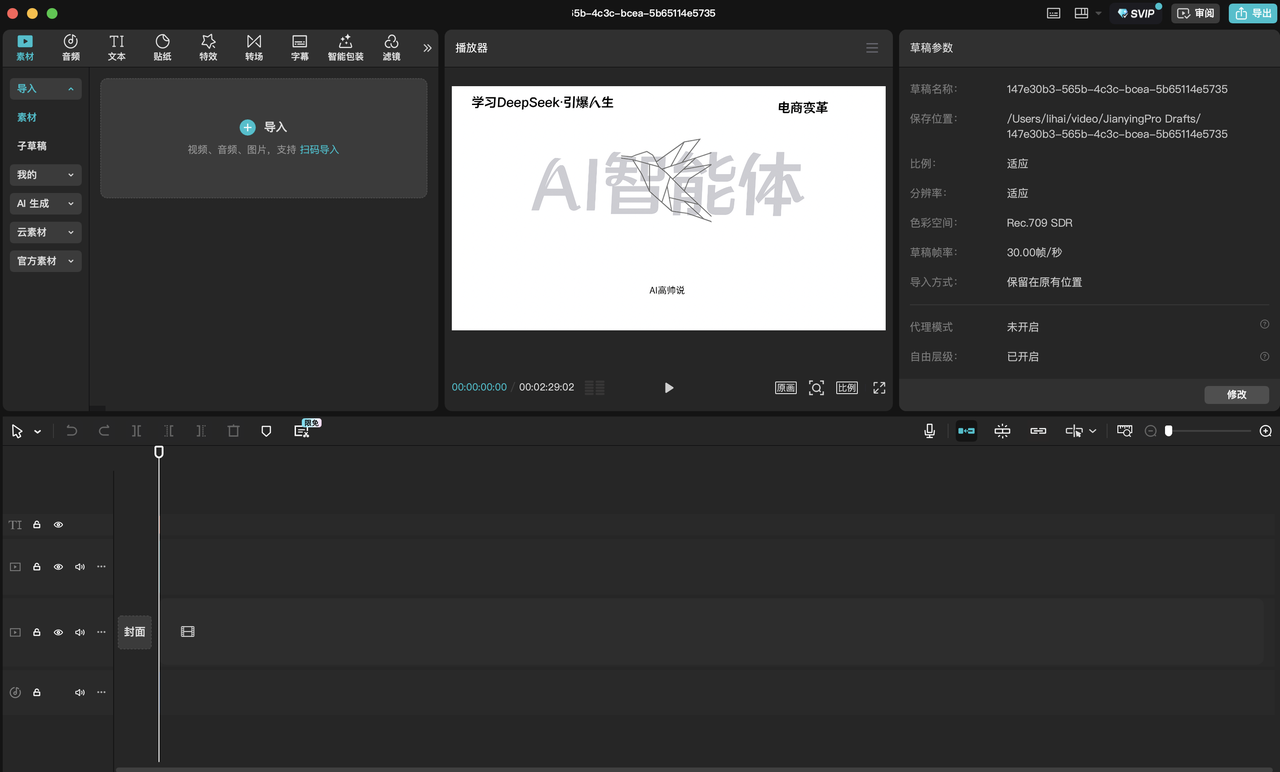Expand the 我的 sidebar section
This screenshot has height=772, width=1280.
(46, 175)
